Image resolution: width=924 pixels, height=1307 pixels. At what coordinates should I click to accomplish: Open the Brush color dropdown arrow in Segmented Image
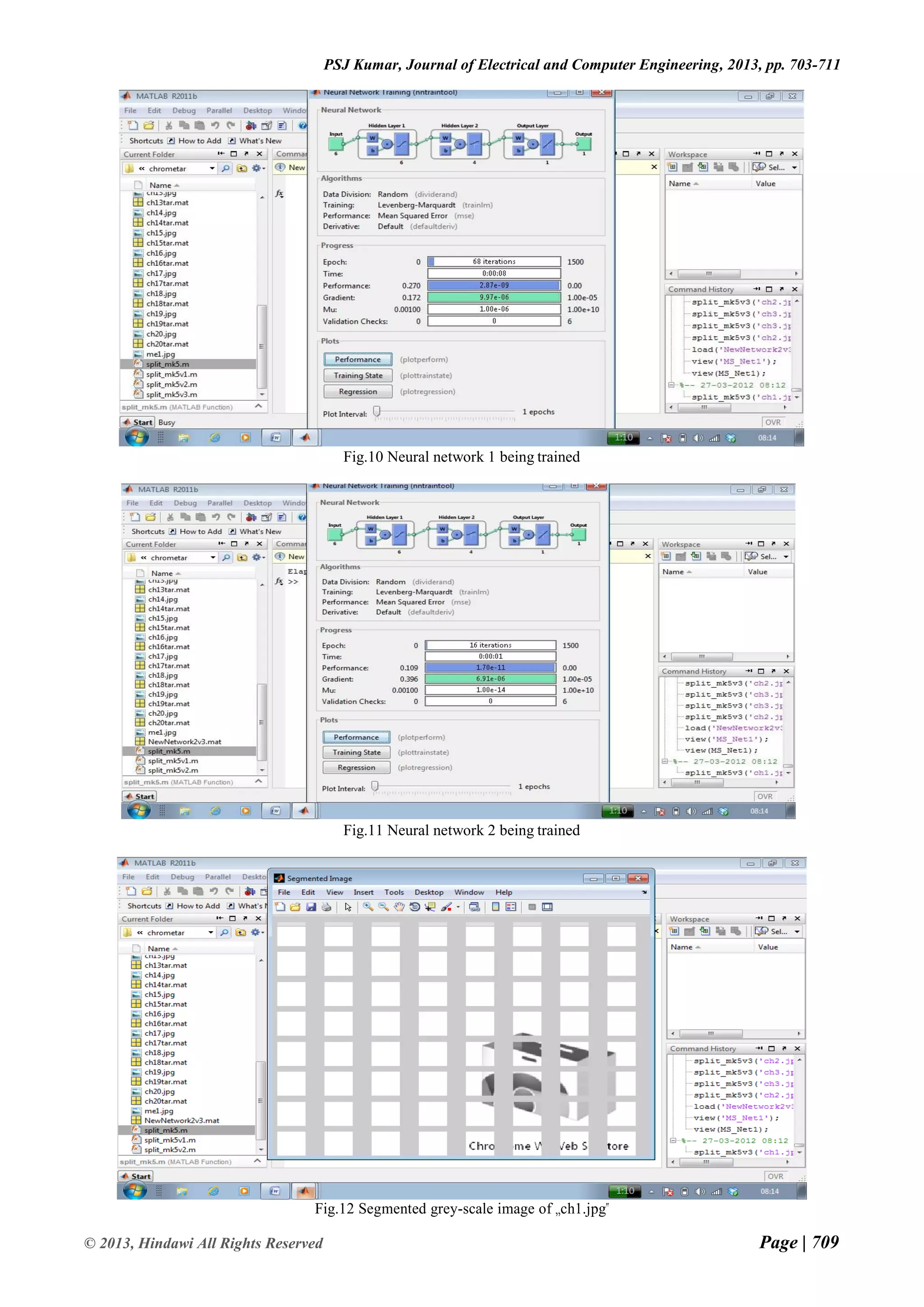click(x=458, y=908)
